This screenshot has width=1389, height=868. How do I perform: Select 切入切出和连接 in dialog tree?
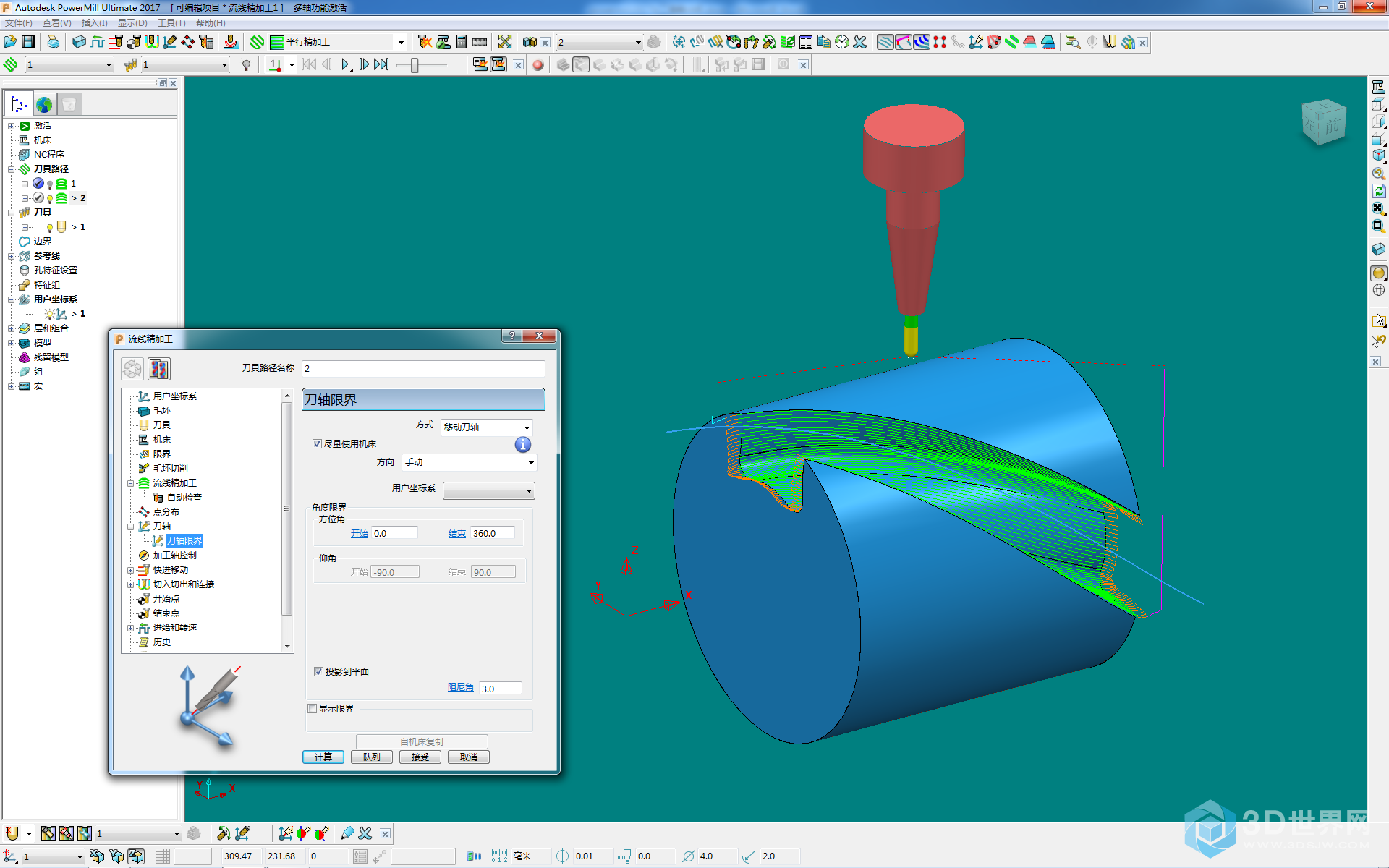click(183, 584)
